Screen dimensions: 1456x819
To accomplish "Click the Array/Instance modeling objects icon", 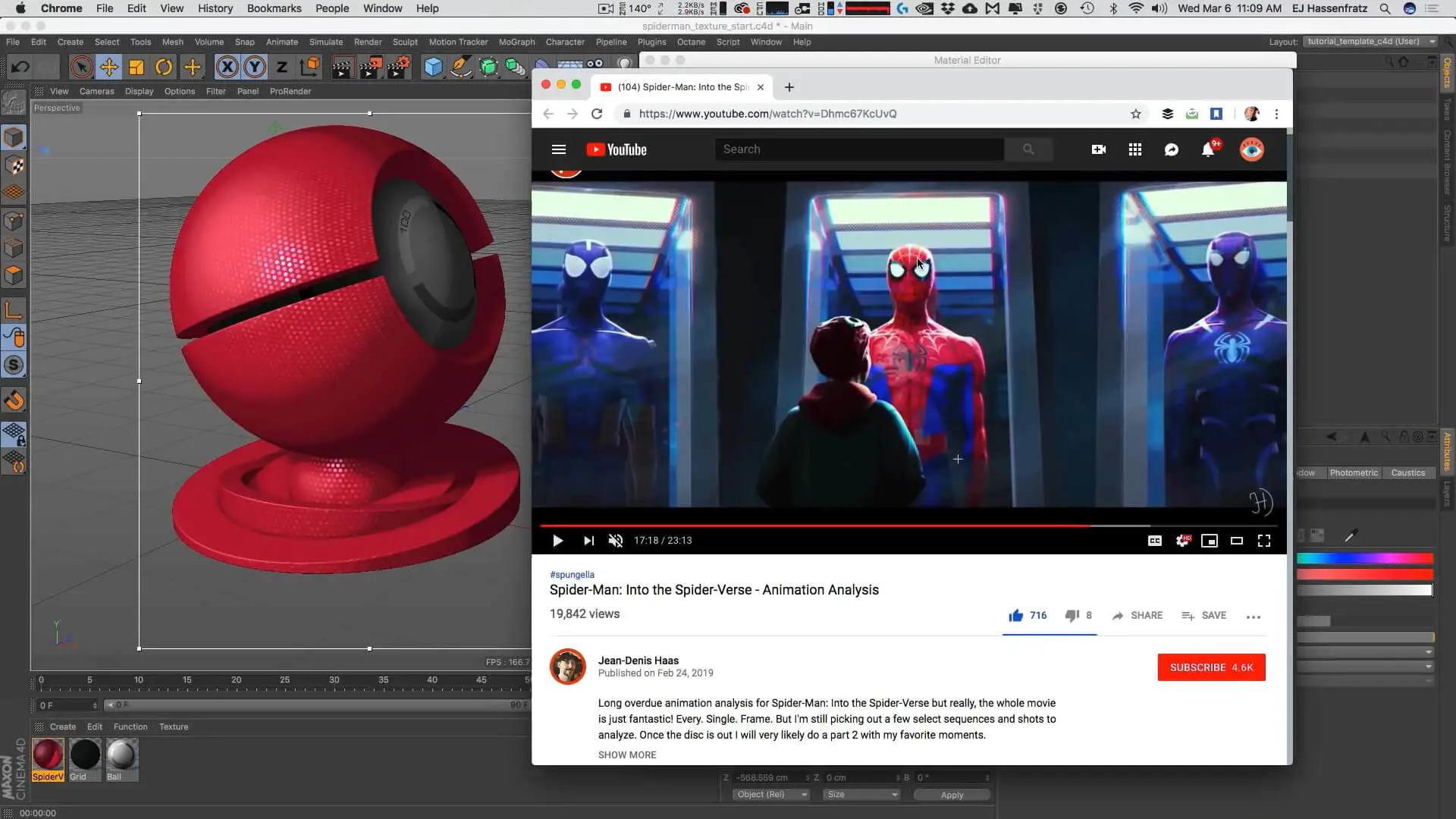I will pos(516,67).
